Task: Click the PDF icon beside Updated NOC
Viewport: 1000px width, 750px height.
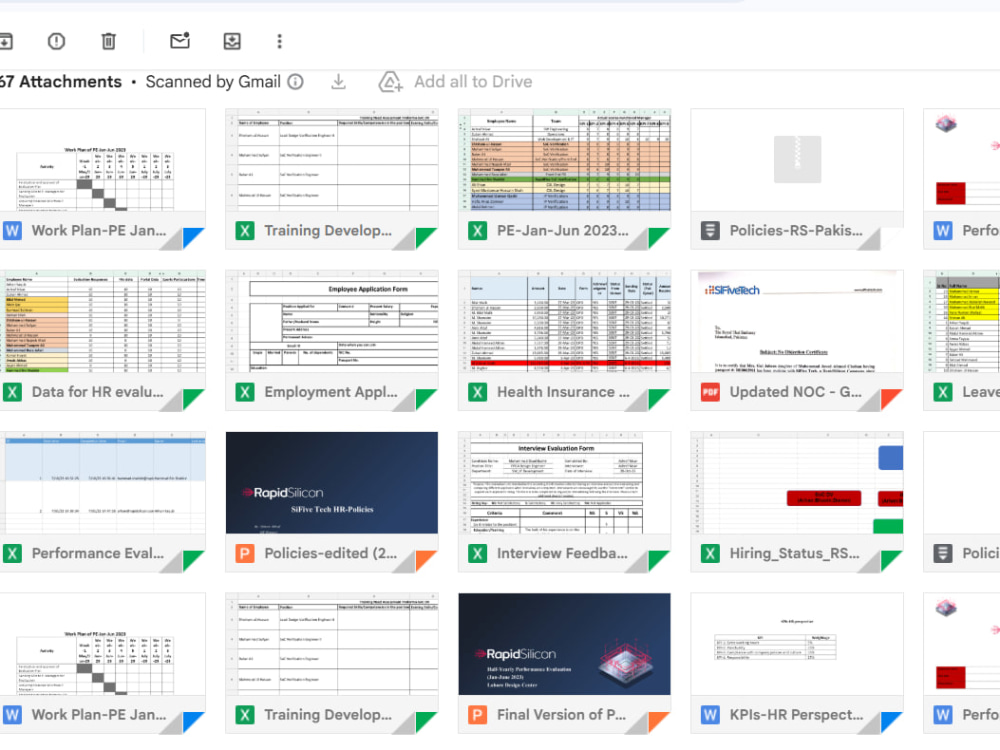Action: (710, 392)
